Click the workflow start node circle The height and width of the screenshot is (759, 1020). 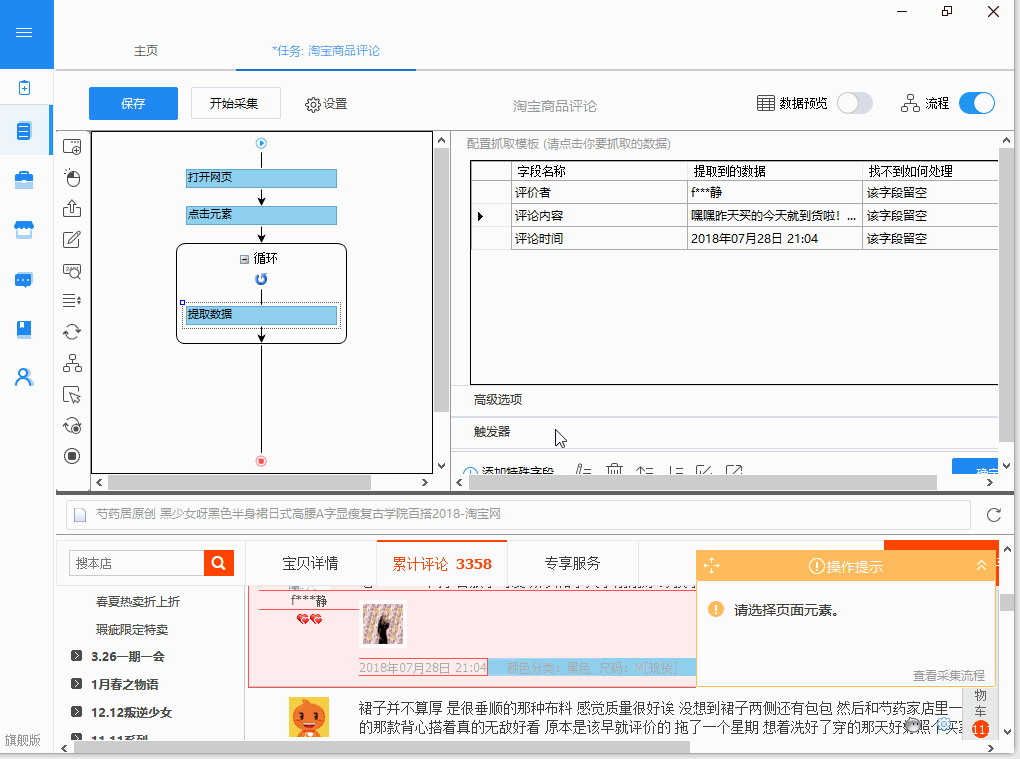[262, 143]
